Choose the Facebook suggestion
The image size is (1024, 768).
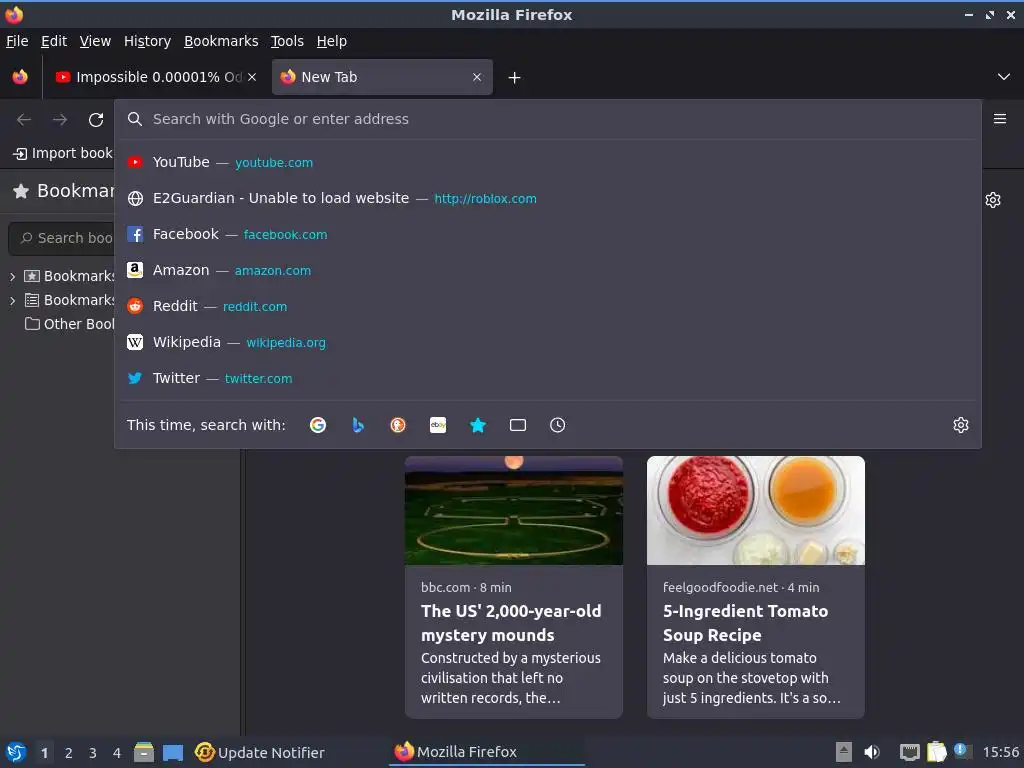pos(548,234)
